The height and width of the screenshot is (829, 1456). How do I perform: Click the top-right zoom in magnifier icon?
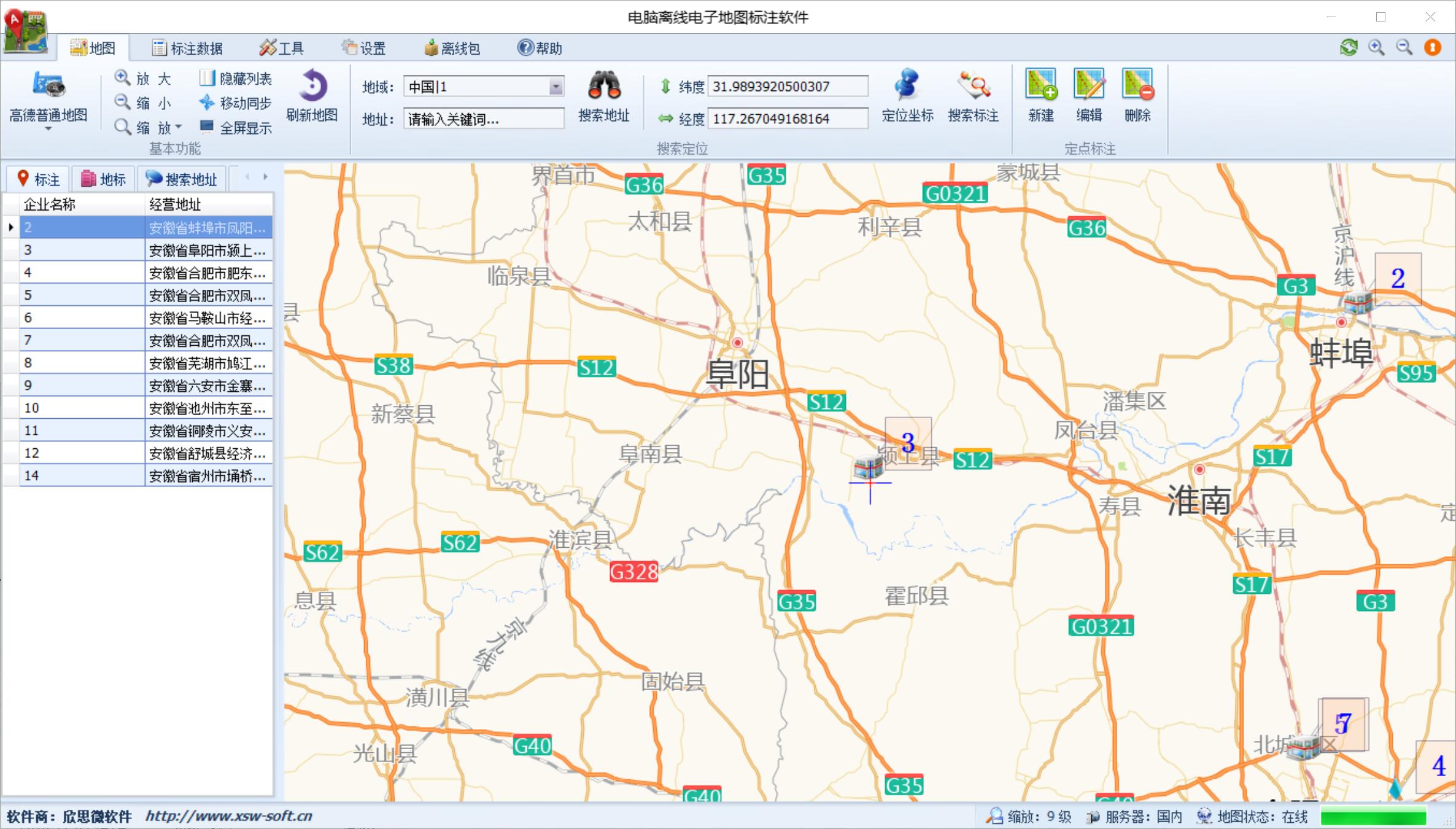(x=1376, y=47)
